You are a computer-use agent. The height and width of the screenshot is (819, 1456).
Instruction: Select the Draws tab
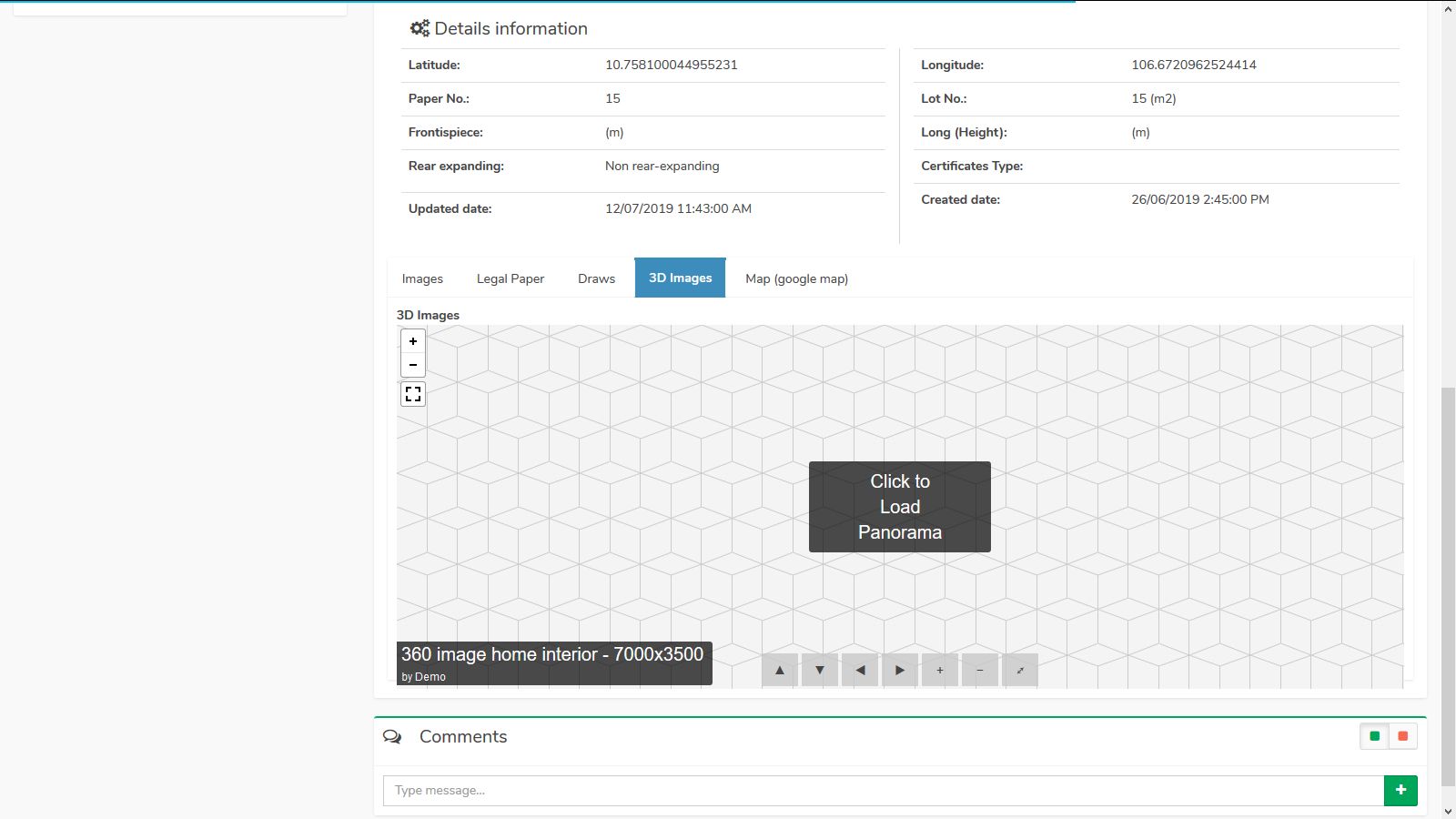[x=596, y=278]
